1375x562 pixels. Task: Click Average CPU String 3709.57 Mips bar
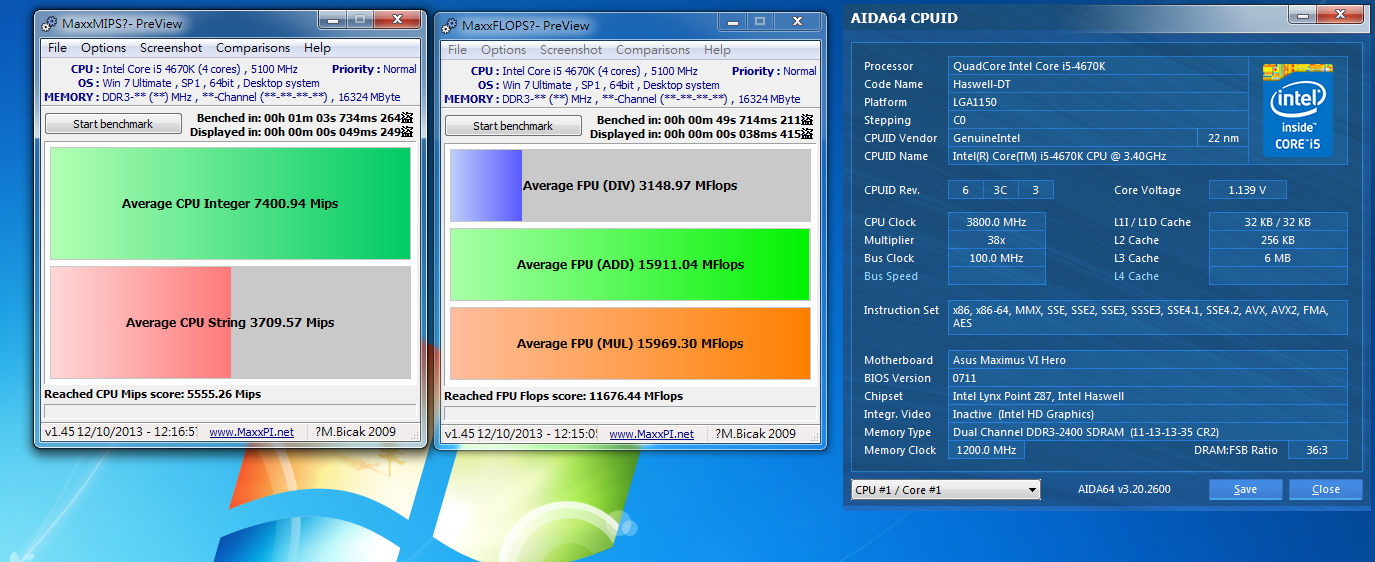click(230, 322)
